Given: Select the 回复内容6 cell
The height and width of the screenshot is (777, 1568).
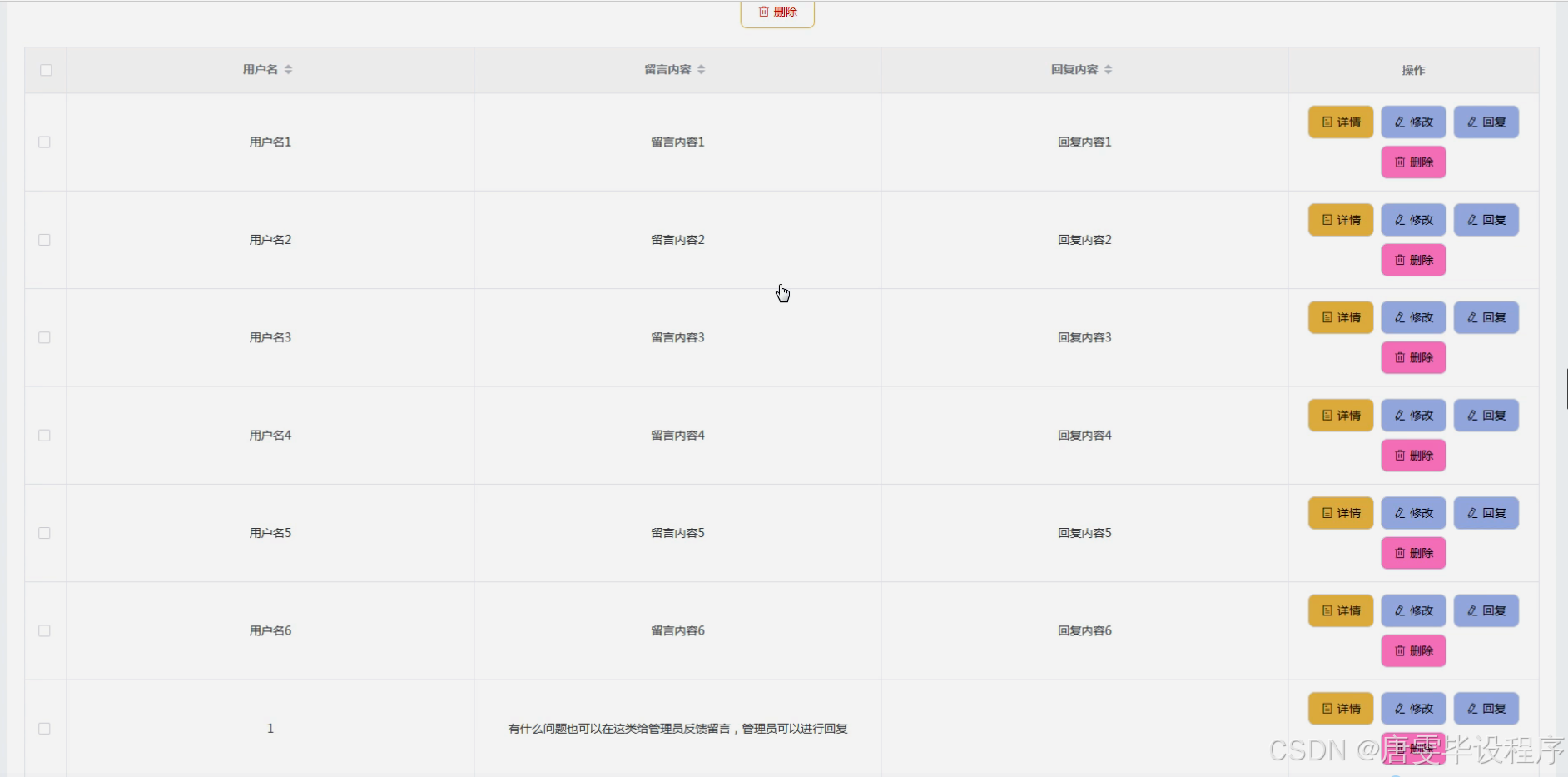Looking at the screenshot, I should pyautogui.click(x=1084, y=630).
